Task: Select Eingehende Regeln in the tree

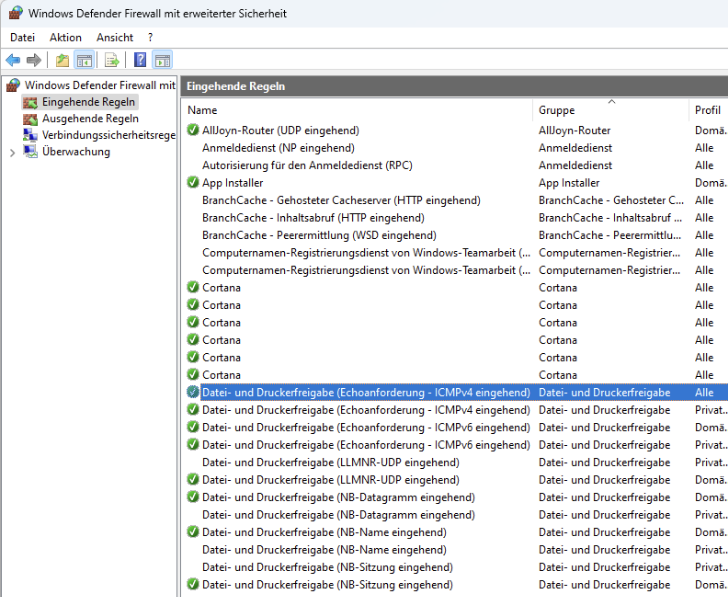Action: tap(88, 102)
